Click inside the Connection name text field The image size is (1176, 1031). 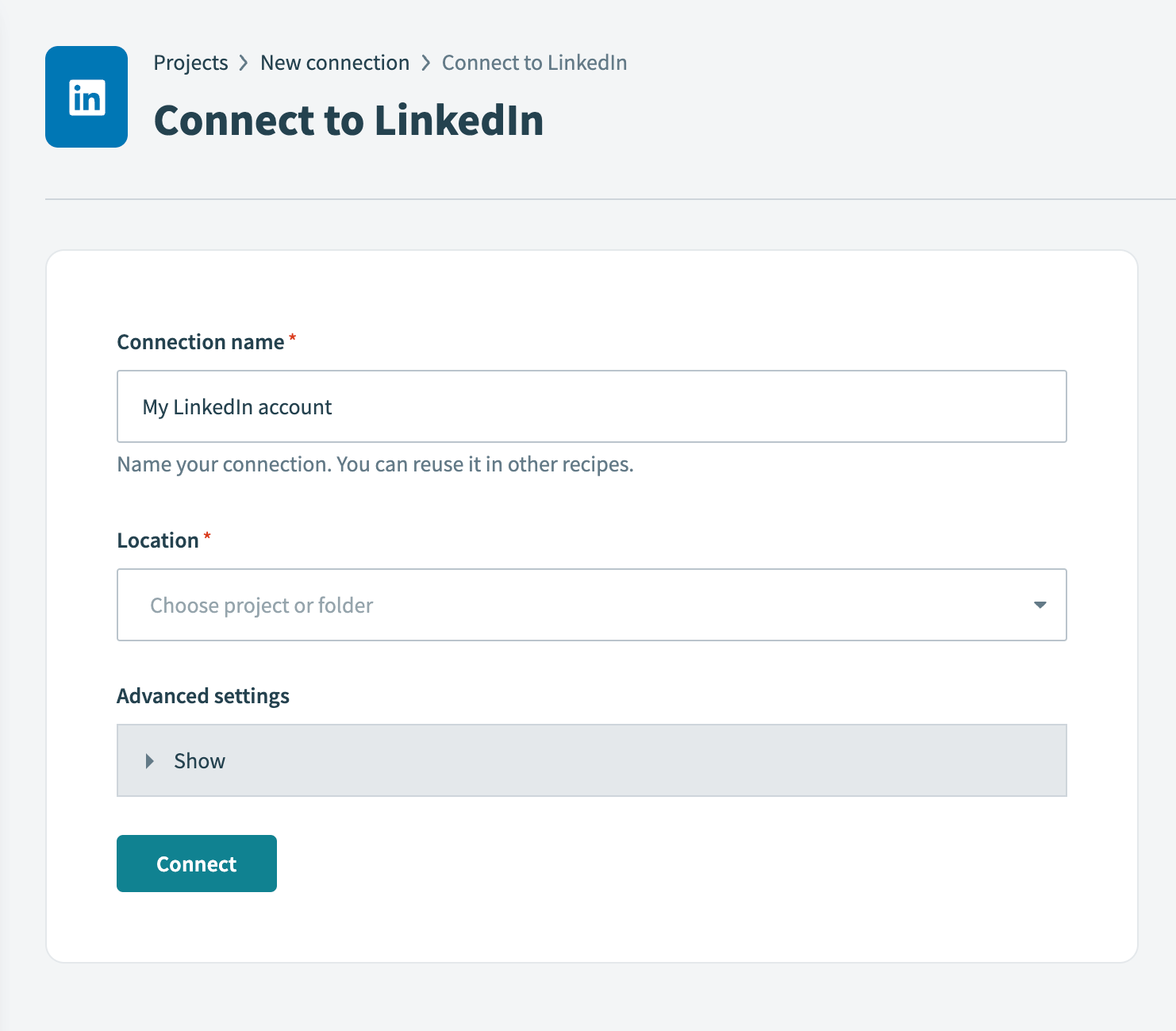pos(592,406)
